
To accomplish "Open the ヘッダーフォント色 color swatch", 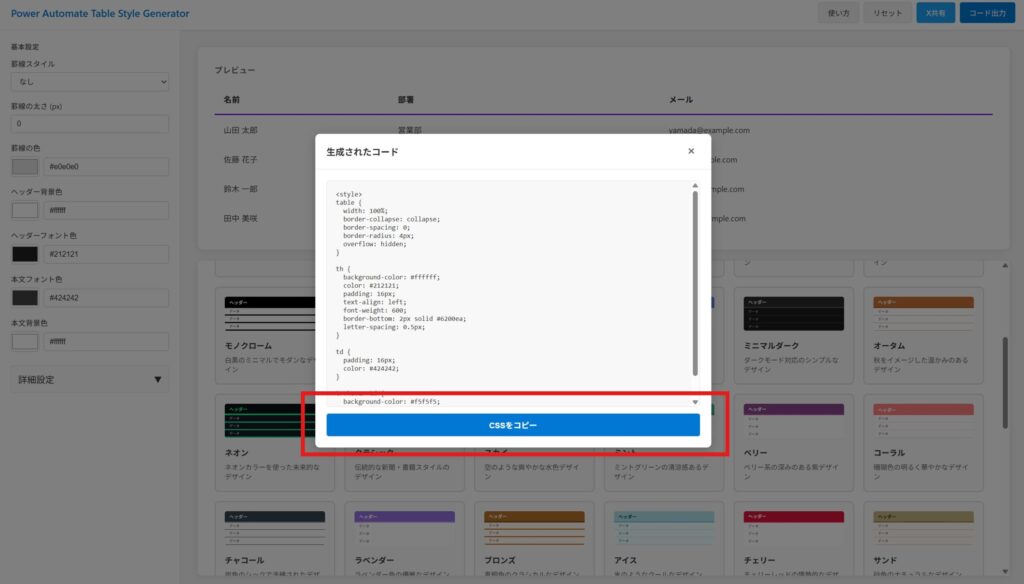I will click(x=25, y=254).
